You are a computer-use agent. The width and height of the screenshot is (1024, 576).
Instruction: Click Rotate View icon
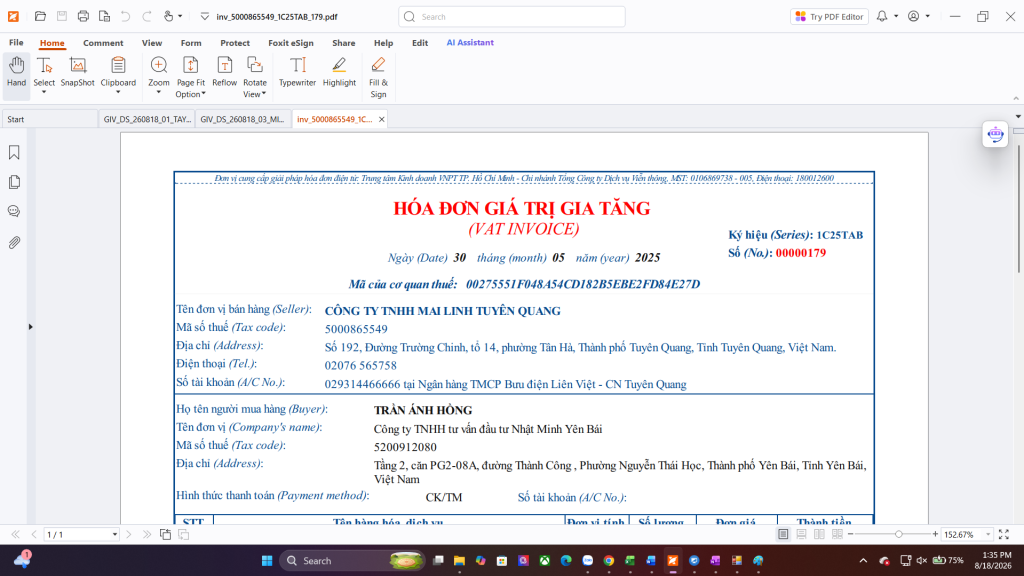255,65
